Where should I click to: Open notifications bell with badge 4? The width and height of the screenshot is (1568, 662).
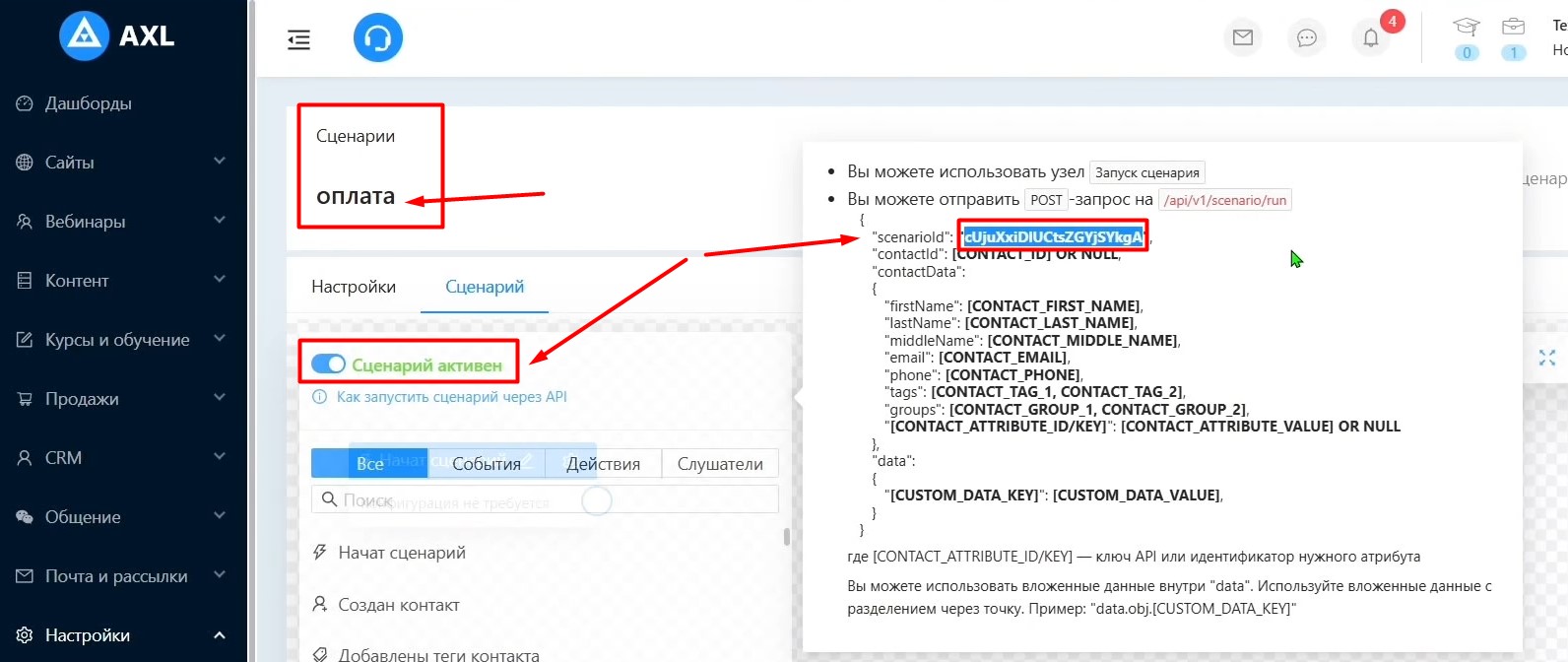1371,38
